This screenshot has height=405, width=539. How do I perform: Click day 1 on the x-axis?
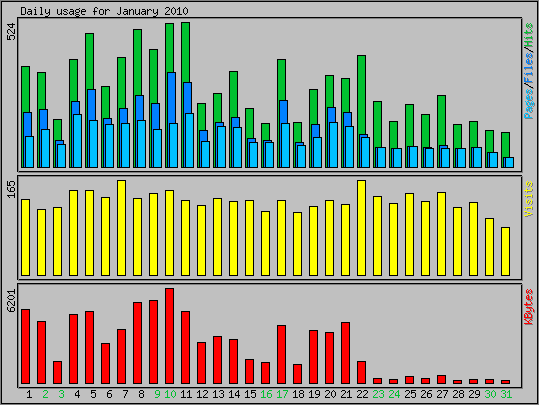[29, 394]
